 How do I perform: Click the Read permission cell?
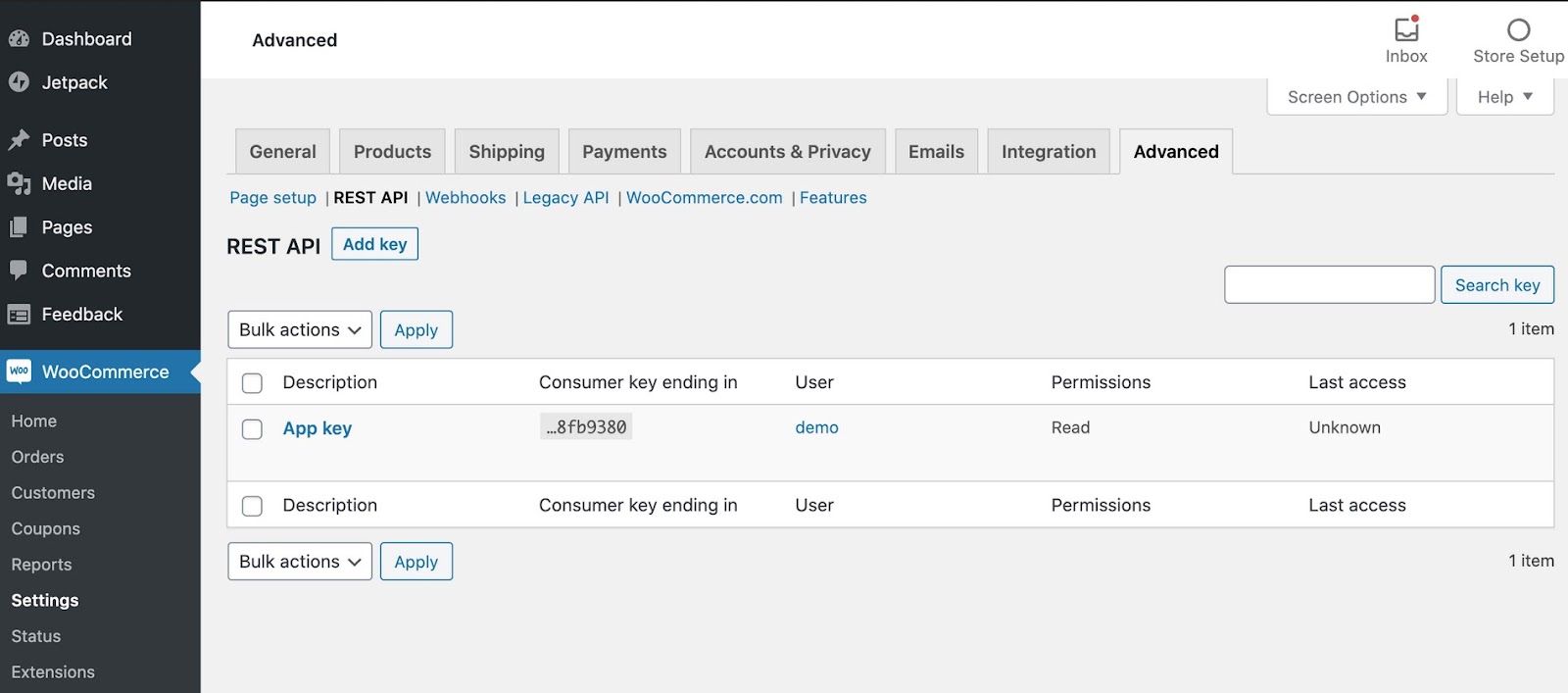(x=1070, y=427)
